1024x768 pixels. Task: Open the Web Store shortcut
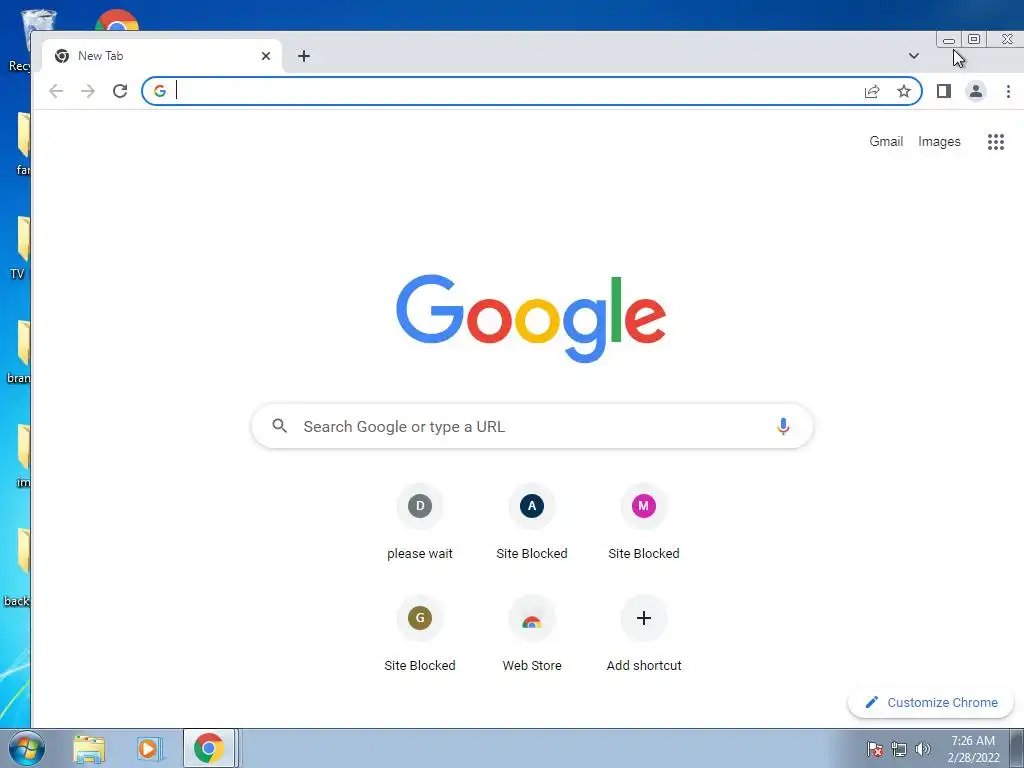coord(532,635)
